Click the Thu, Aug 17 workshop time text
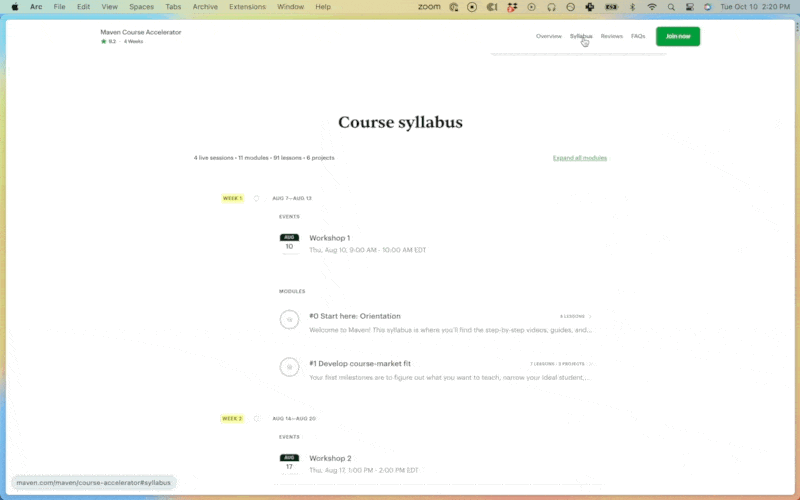800x500 pixels. click(x=364, y=470)
